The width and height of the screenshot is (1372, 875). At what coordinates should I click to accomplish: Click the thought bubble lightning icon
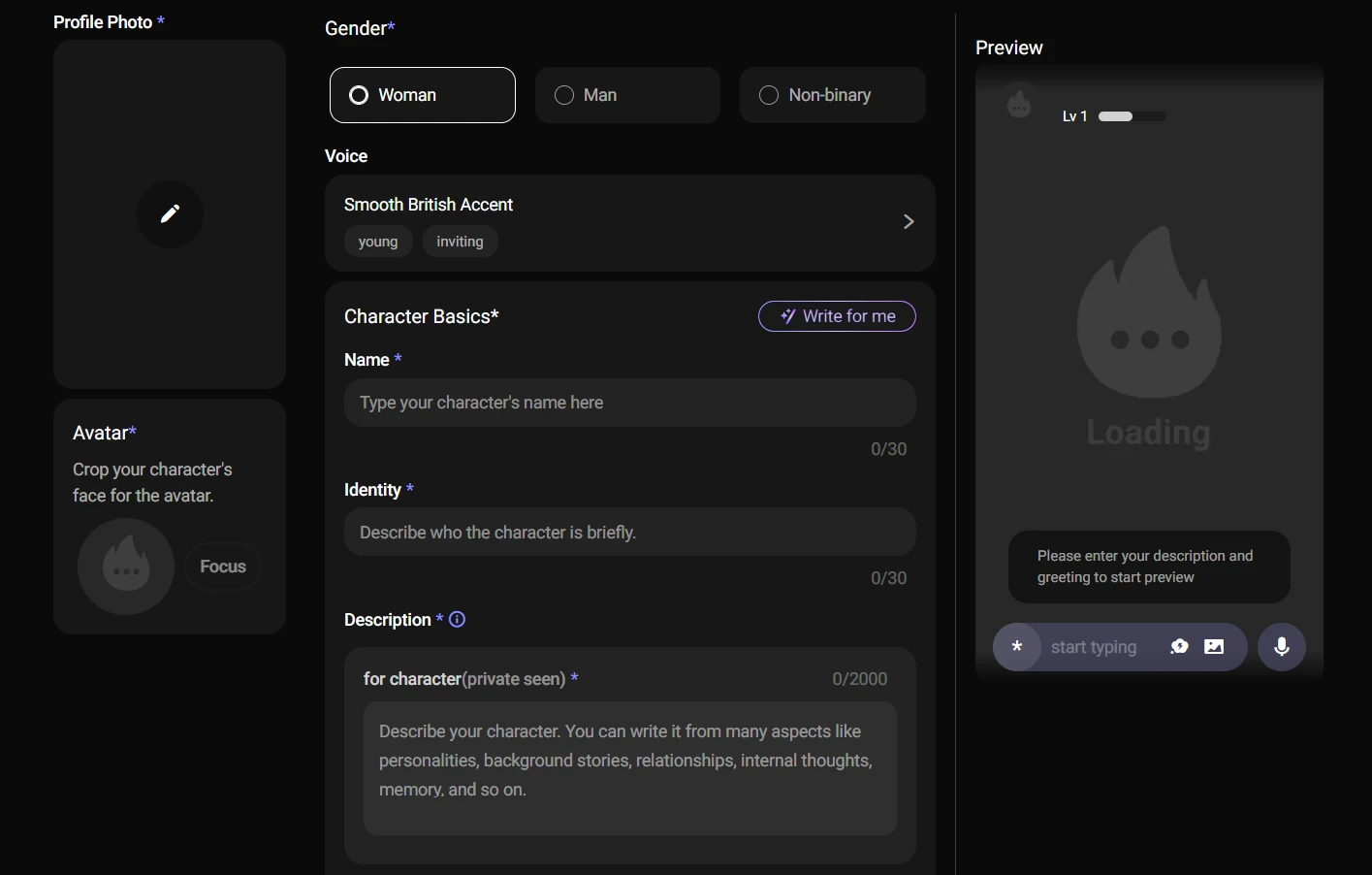pyautogui.click(x=1179, y=647)
